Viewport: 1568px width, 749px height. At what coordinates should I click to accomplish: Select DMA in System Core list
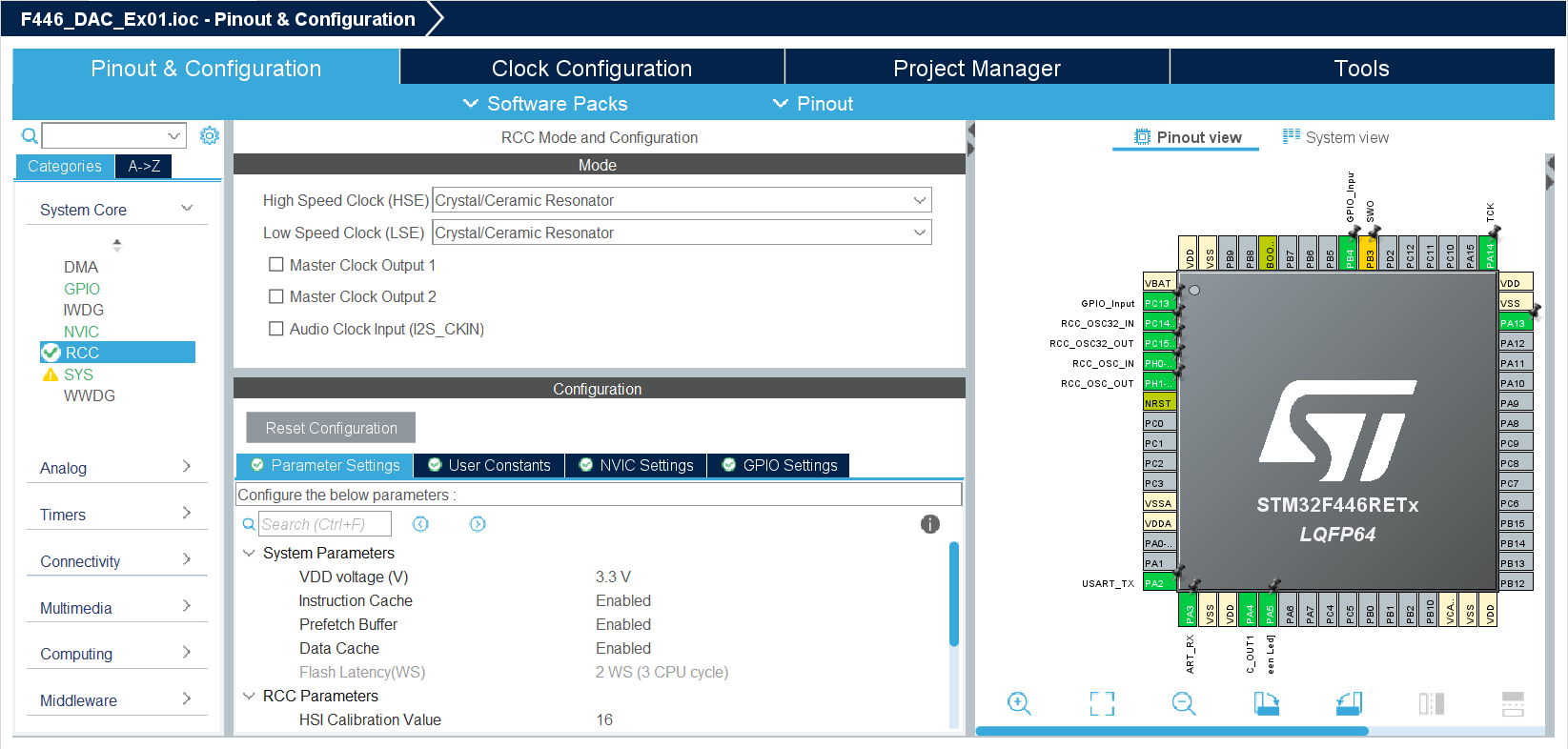click(x=81, y=267)
